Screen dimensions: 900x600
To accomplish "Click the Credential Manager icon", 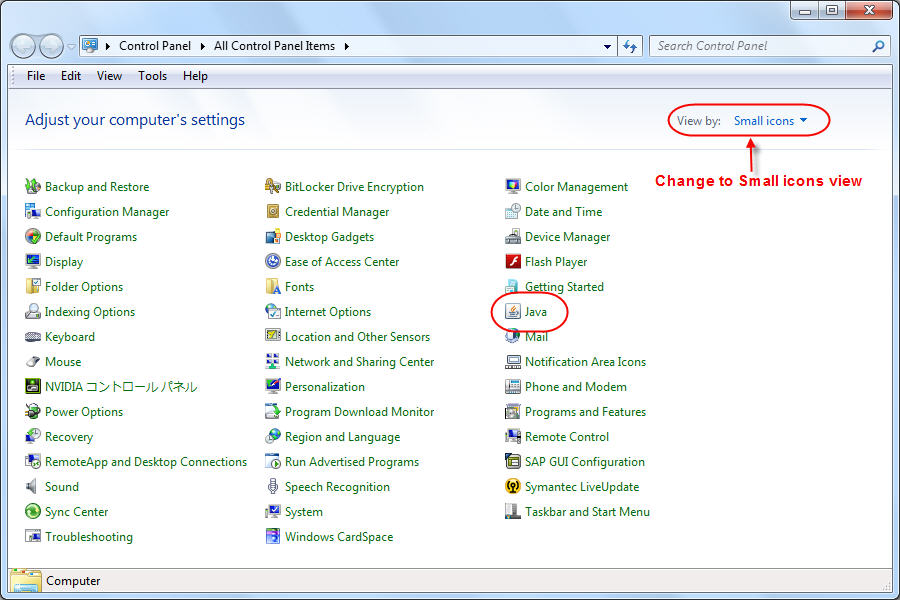I will point(273,211).
